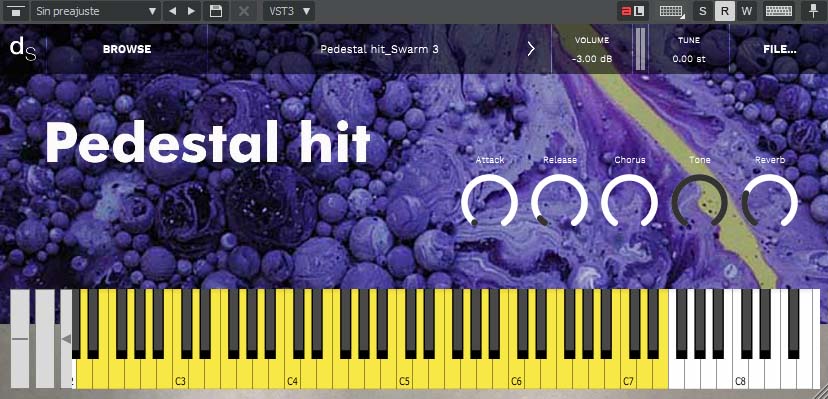
Task: Open the plugin window menu icon
Action: (x=15, y=11)
